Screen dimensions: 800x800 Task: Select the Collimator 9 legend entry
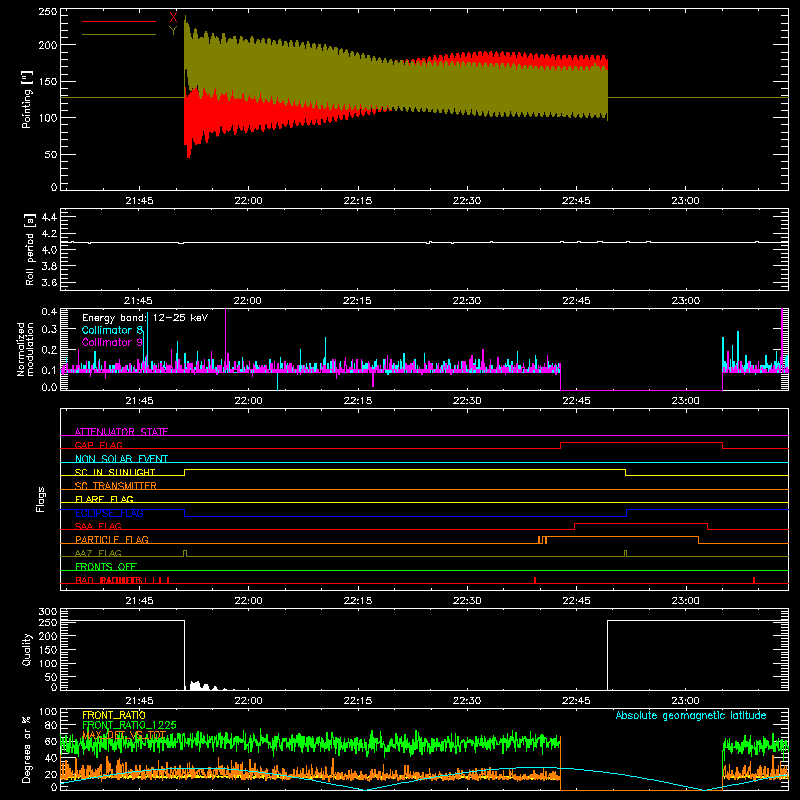[x=112, y=342]
